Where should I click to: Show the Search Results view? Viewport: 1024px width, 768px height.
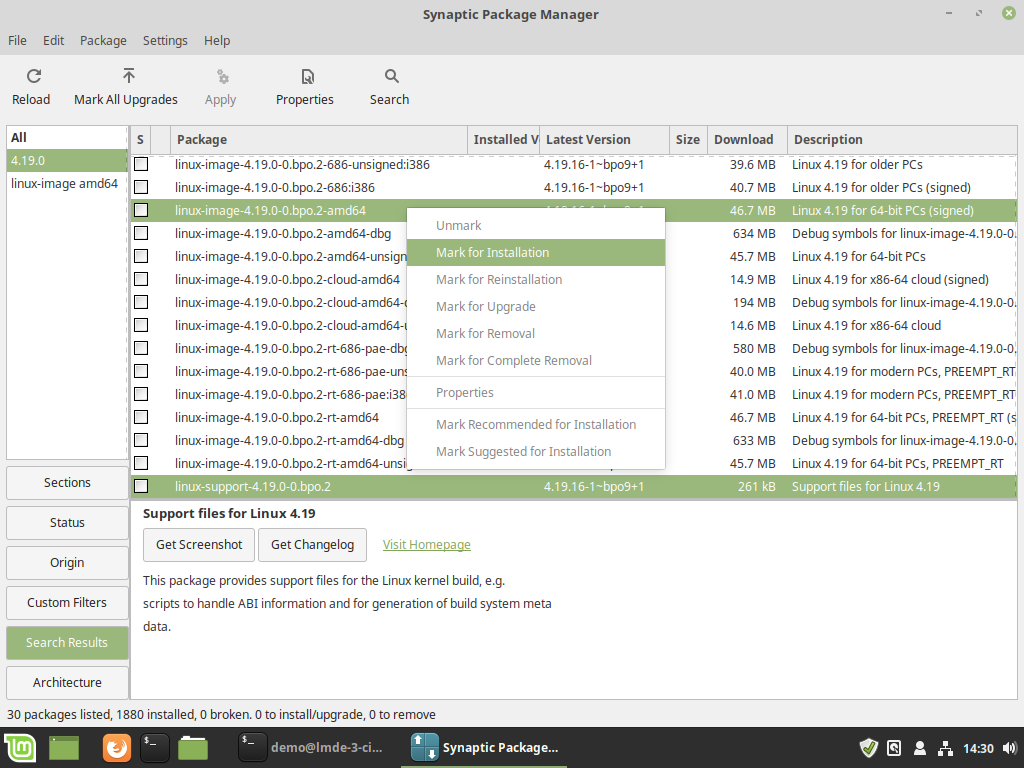click(67, 643)
